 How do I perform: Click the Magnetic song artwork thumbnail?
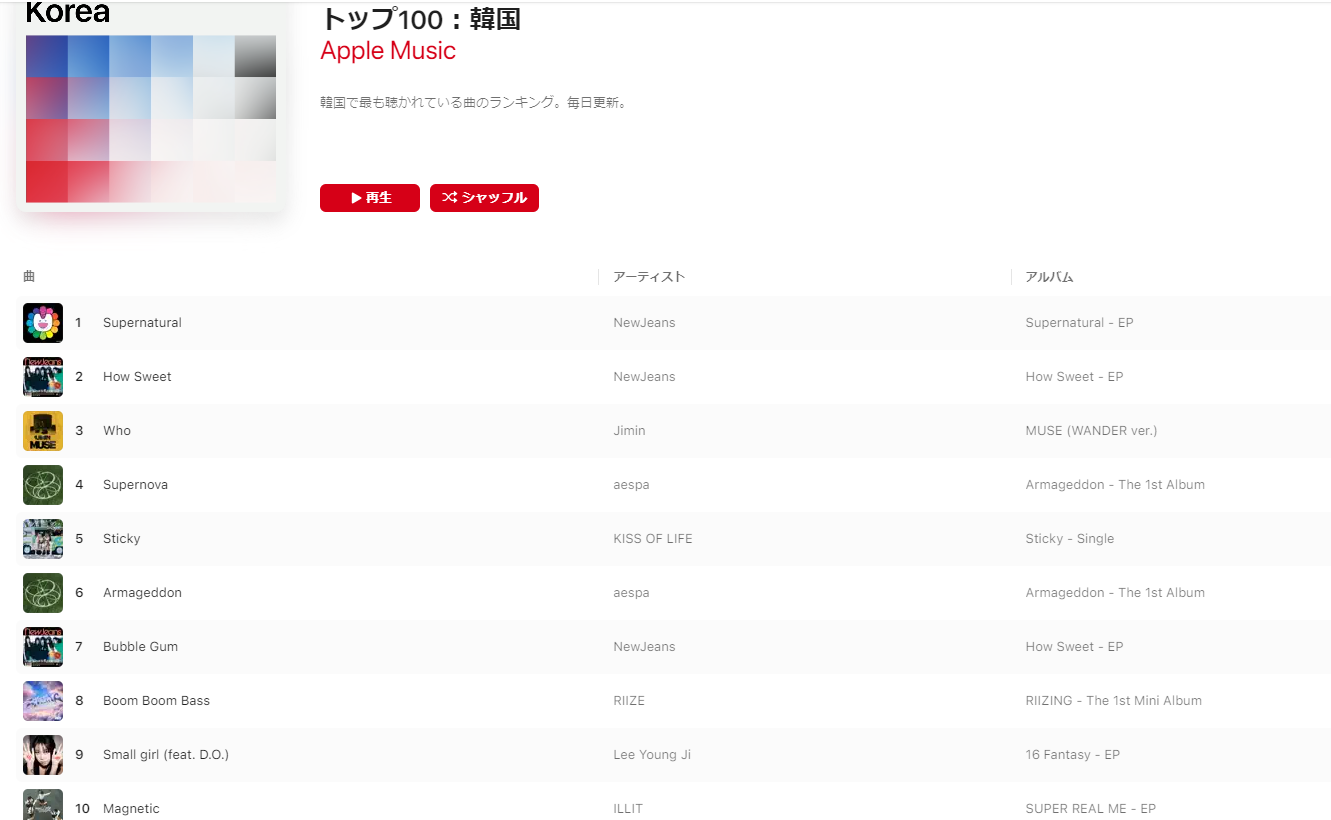pyautogui.click(x=43, y=805)
